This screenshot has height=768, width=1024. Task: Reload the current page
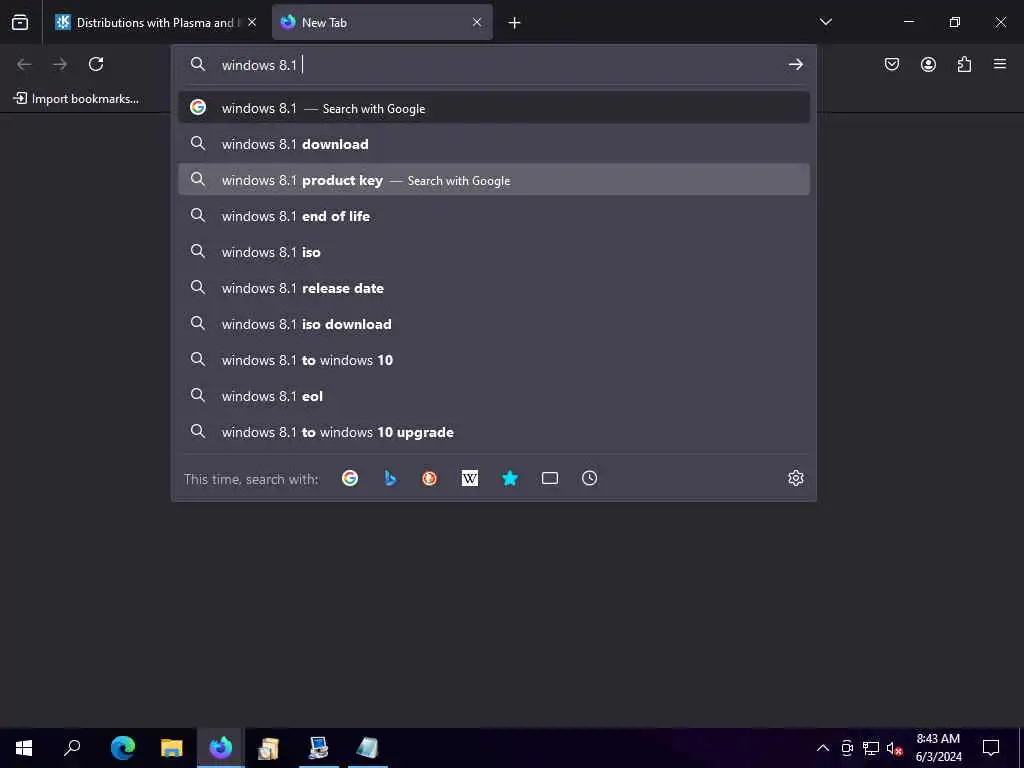click(x=96, y=64)
